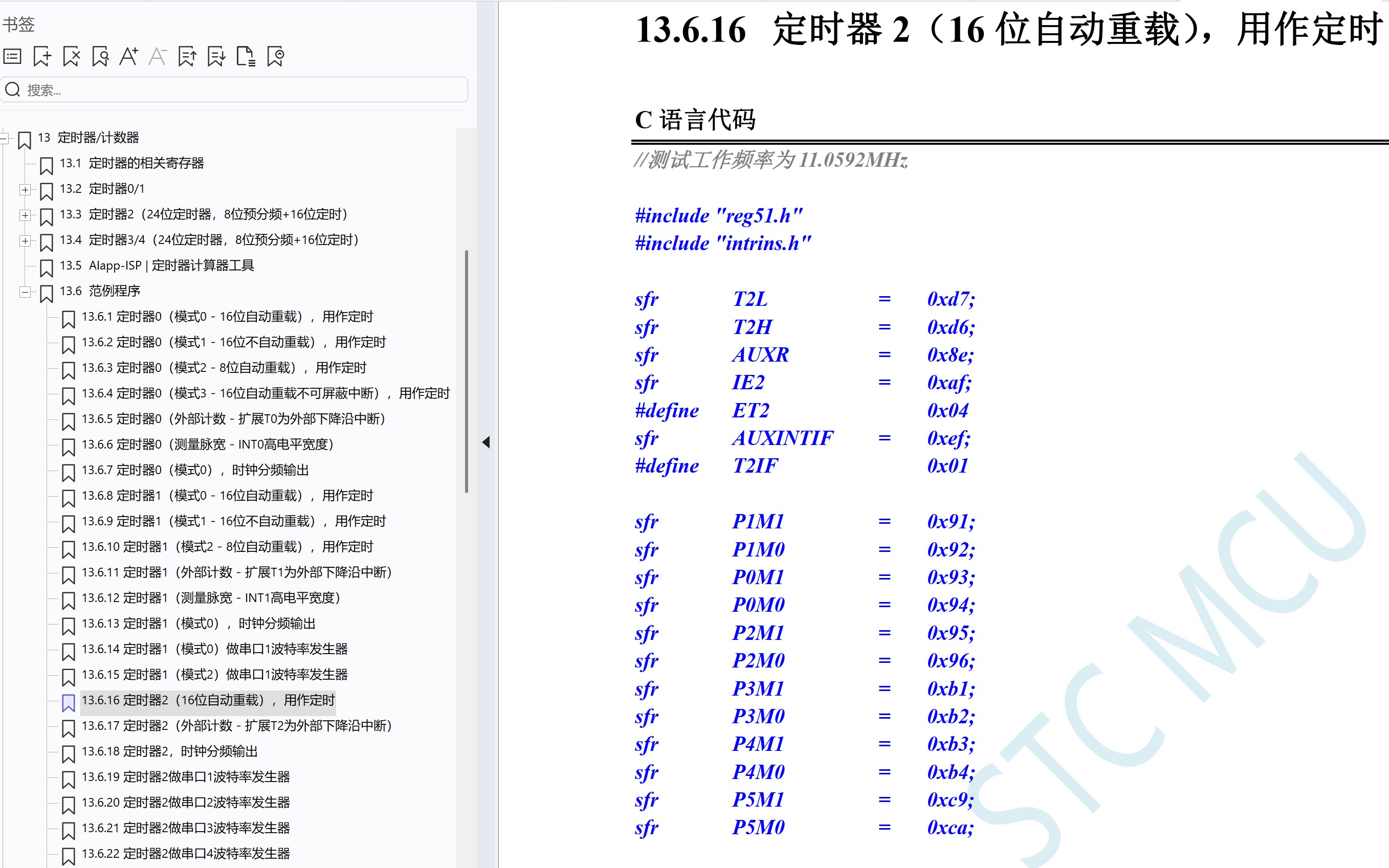
Task: Open bookmark 13.6.21 定时器2做串口3波特率发生器
Action: coord(186,828)
